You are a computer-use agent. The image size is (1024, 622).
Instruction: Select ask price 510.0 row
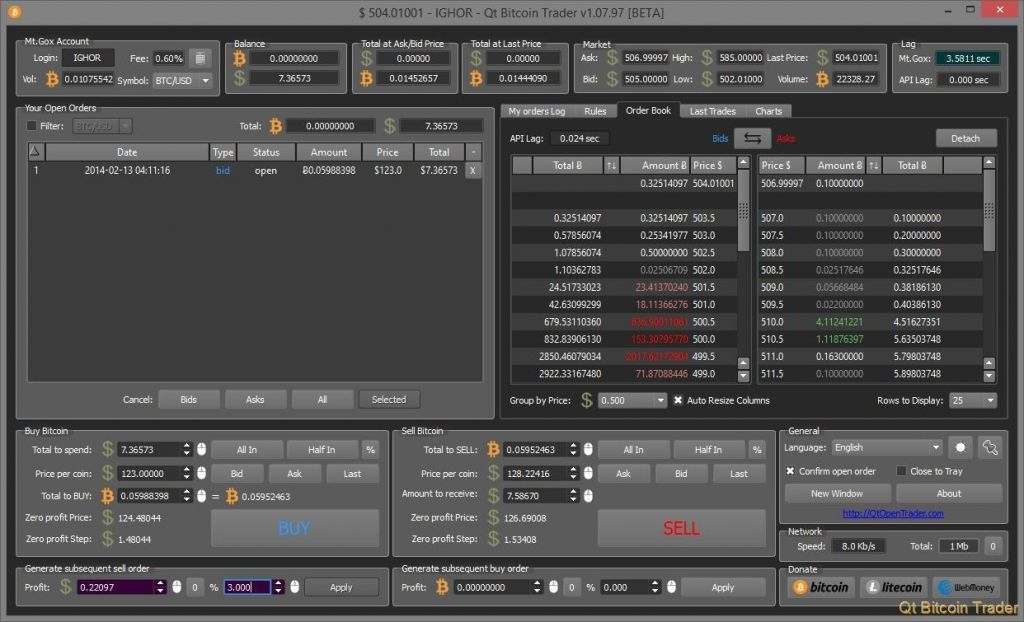[x=871, y=321]
